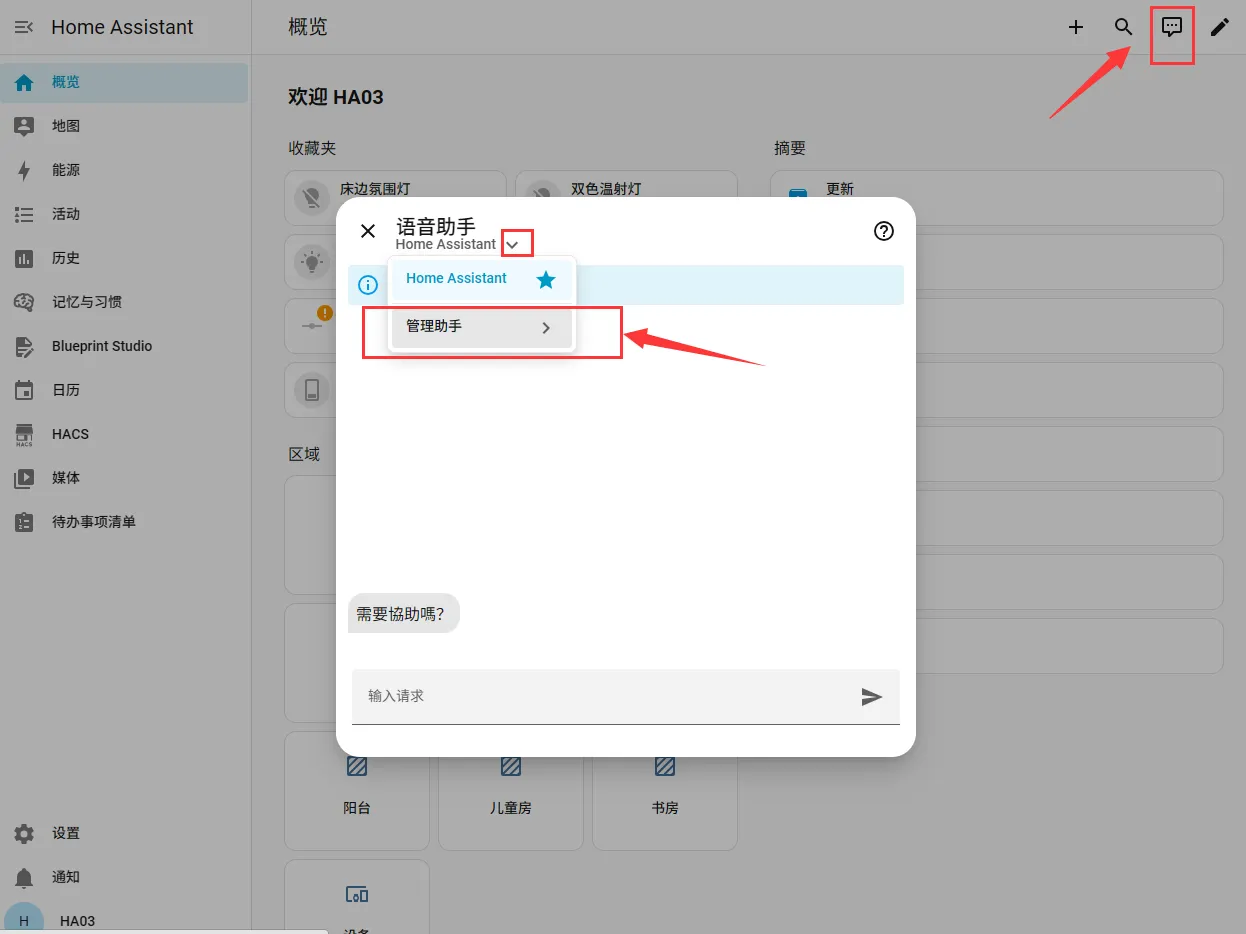
Task: Click the send arrow button in dialog
Action: coord(872,697)
